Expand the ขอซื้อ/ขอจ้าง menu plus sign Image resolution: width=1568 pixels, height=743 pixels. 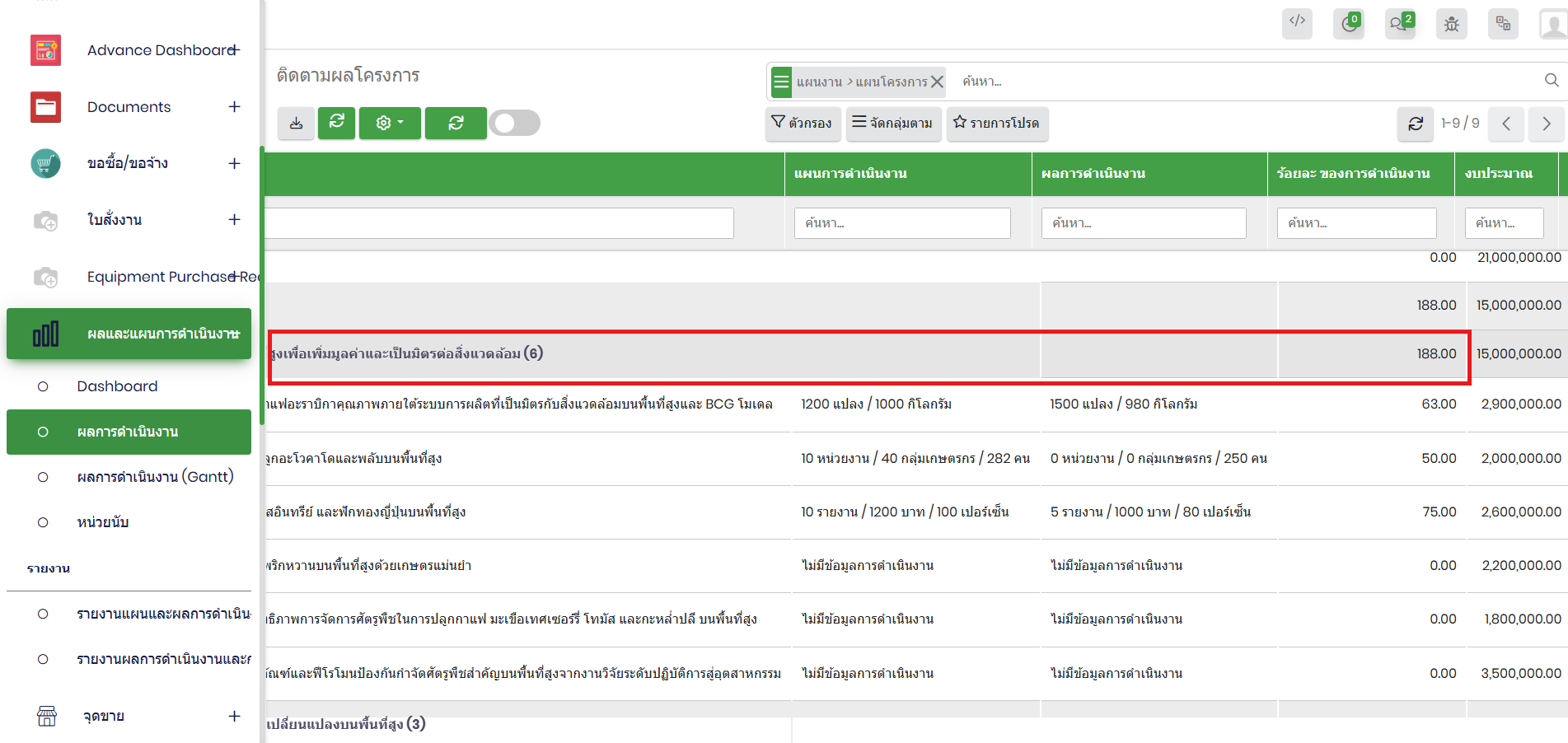point(234,163)
